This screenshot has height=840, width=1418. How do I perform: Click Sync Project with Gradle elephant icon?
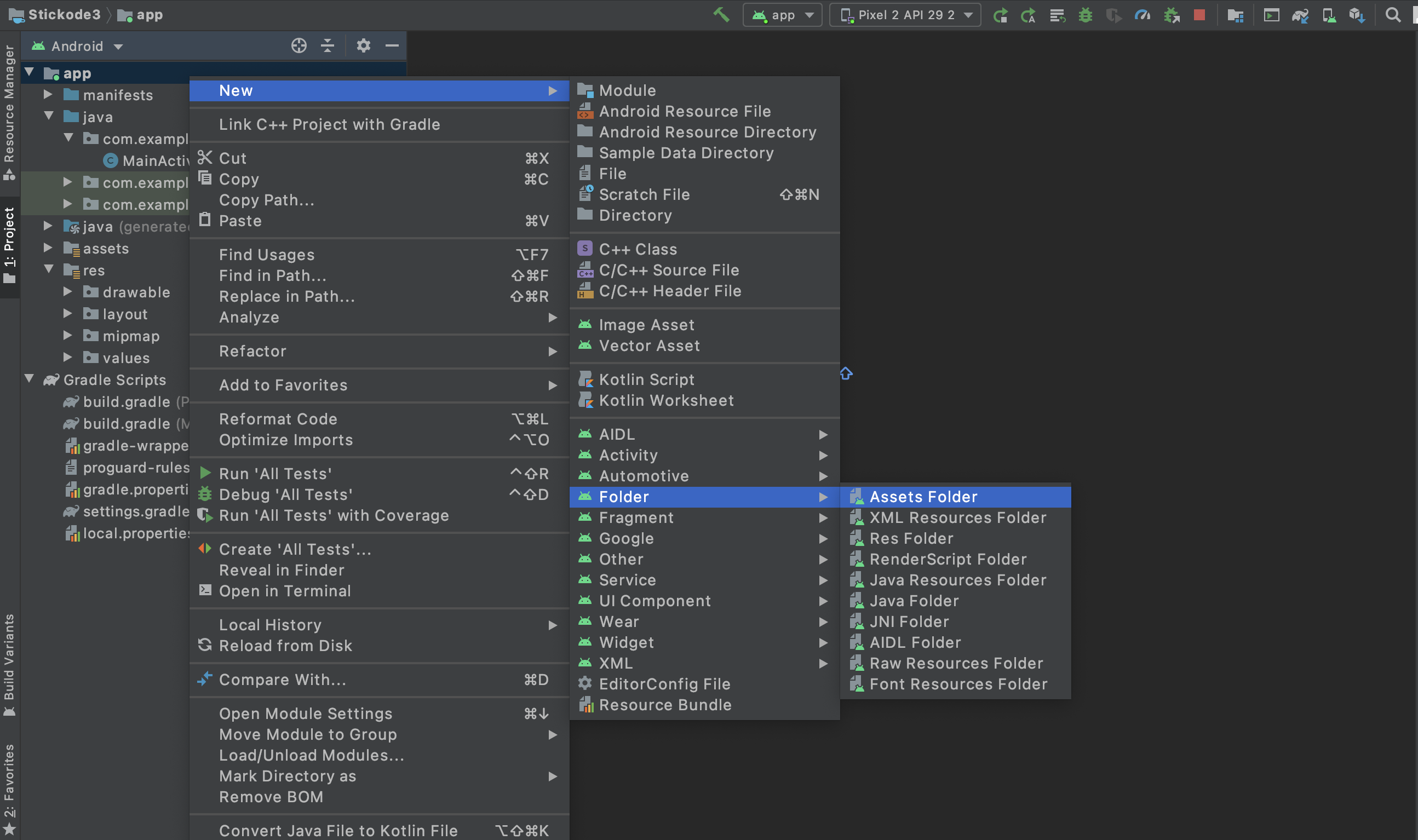coord(1300,15)
